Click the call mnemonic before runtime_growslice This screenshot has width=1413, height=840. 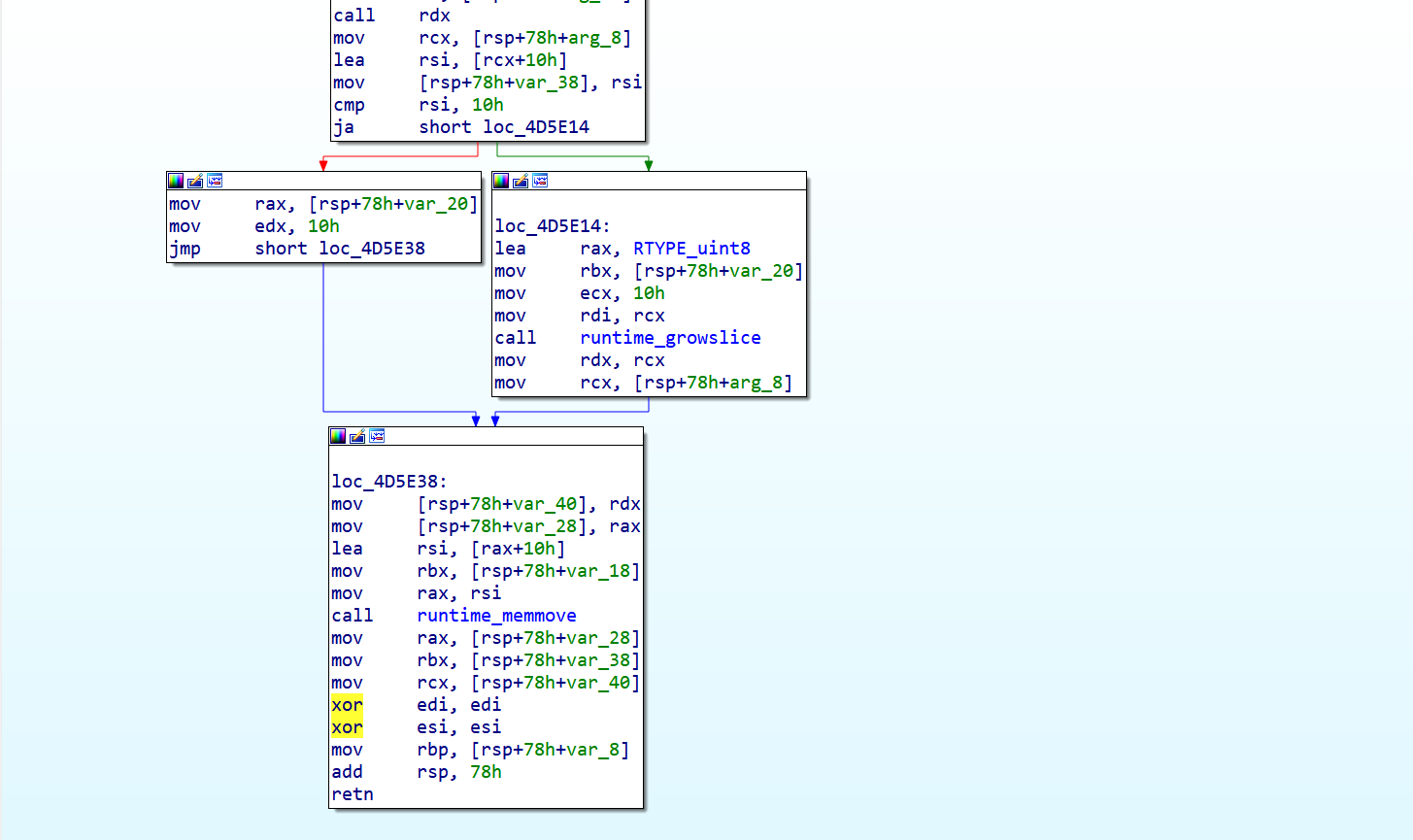516,338
